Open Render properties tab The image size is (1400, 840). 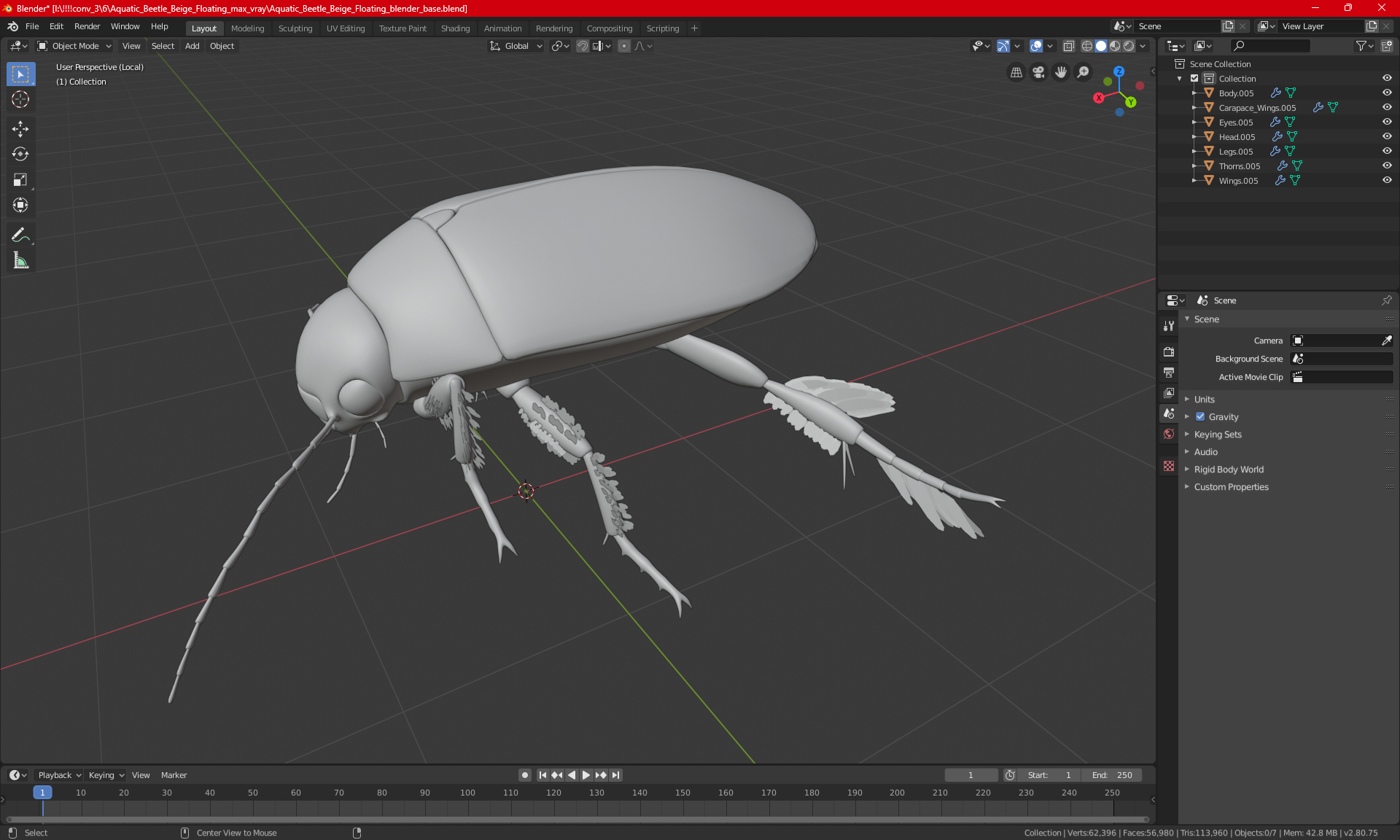point(1169,351)
